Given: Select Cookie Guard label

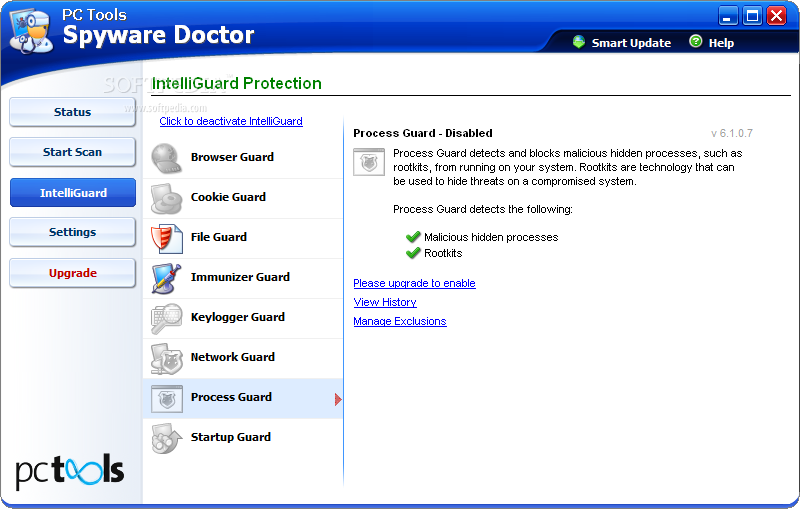Looking at the screenshot, I should [x=228, y=197].
